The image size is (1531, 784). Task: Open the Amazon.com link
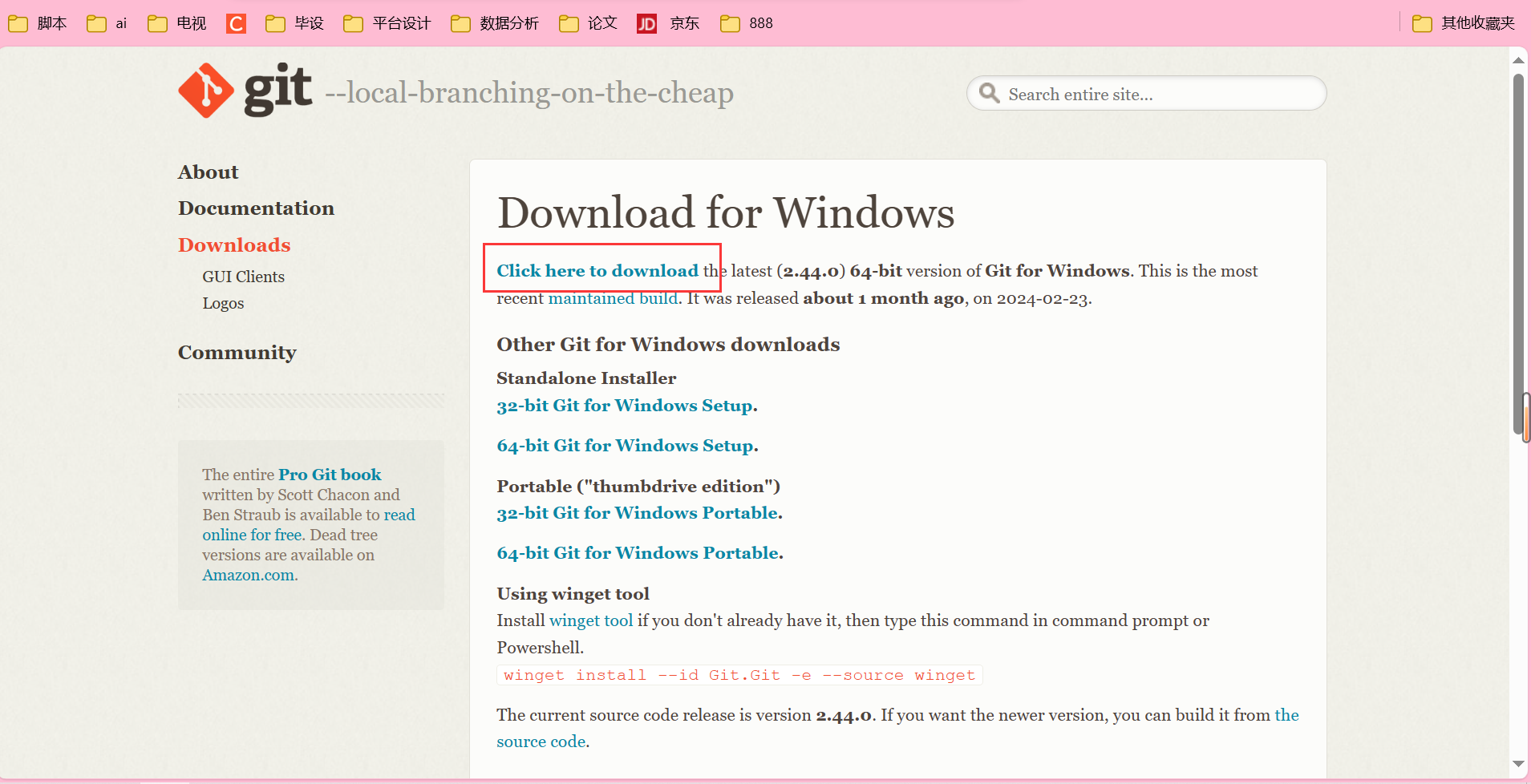coord(249,575)
